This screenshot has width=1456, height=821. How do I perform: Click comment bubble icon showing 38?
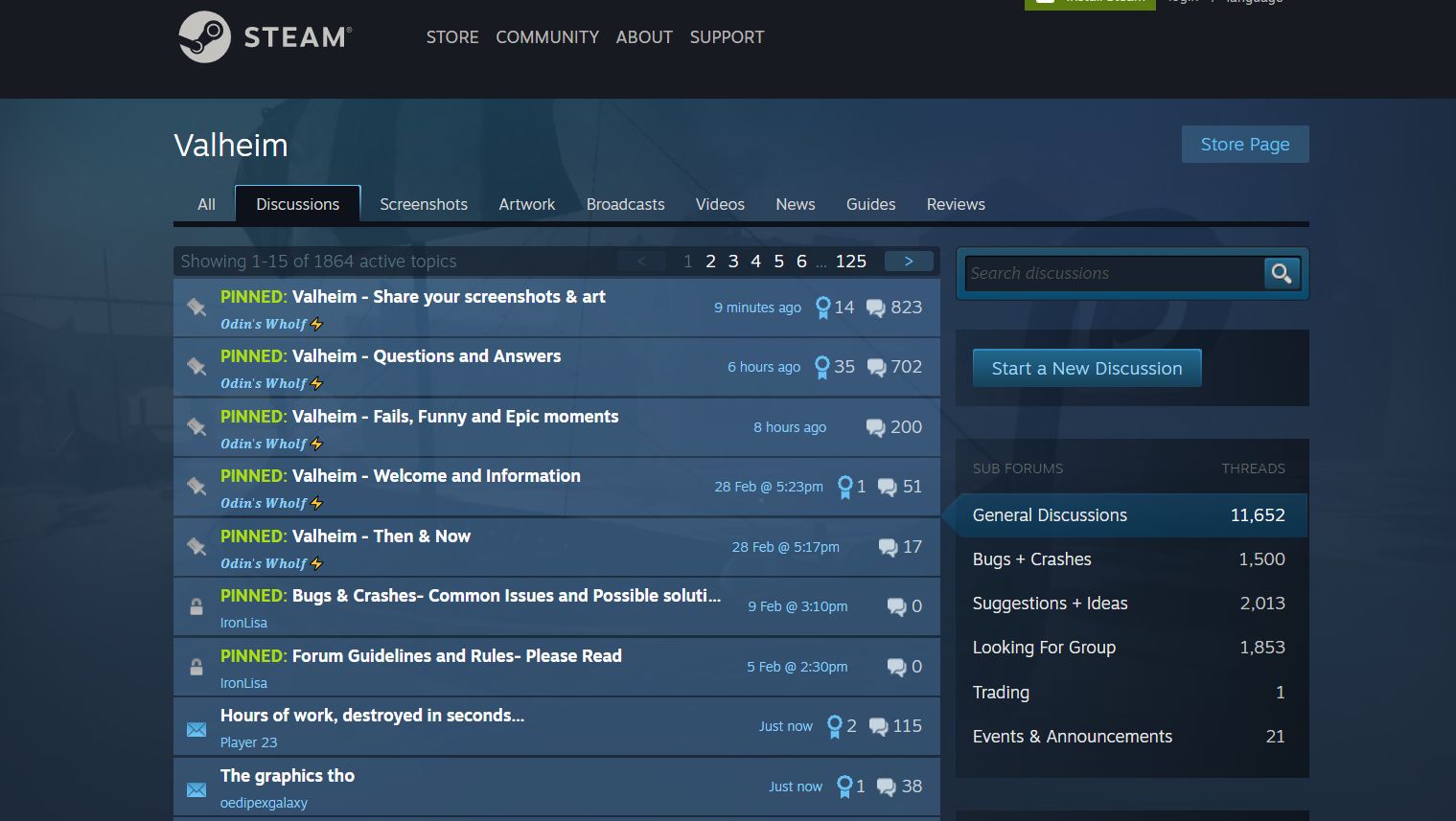click(x=887, y=787)
